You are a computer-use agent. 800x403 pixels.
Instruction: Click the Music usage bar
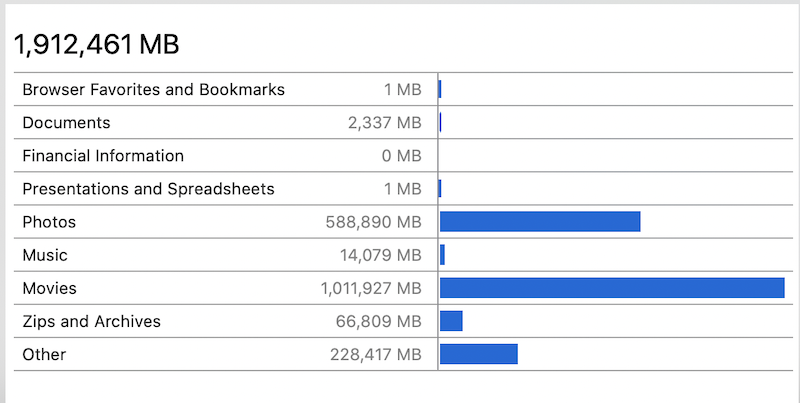[442, 255]
